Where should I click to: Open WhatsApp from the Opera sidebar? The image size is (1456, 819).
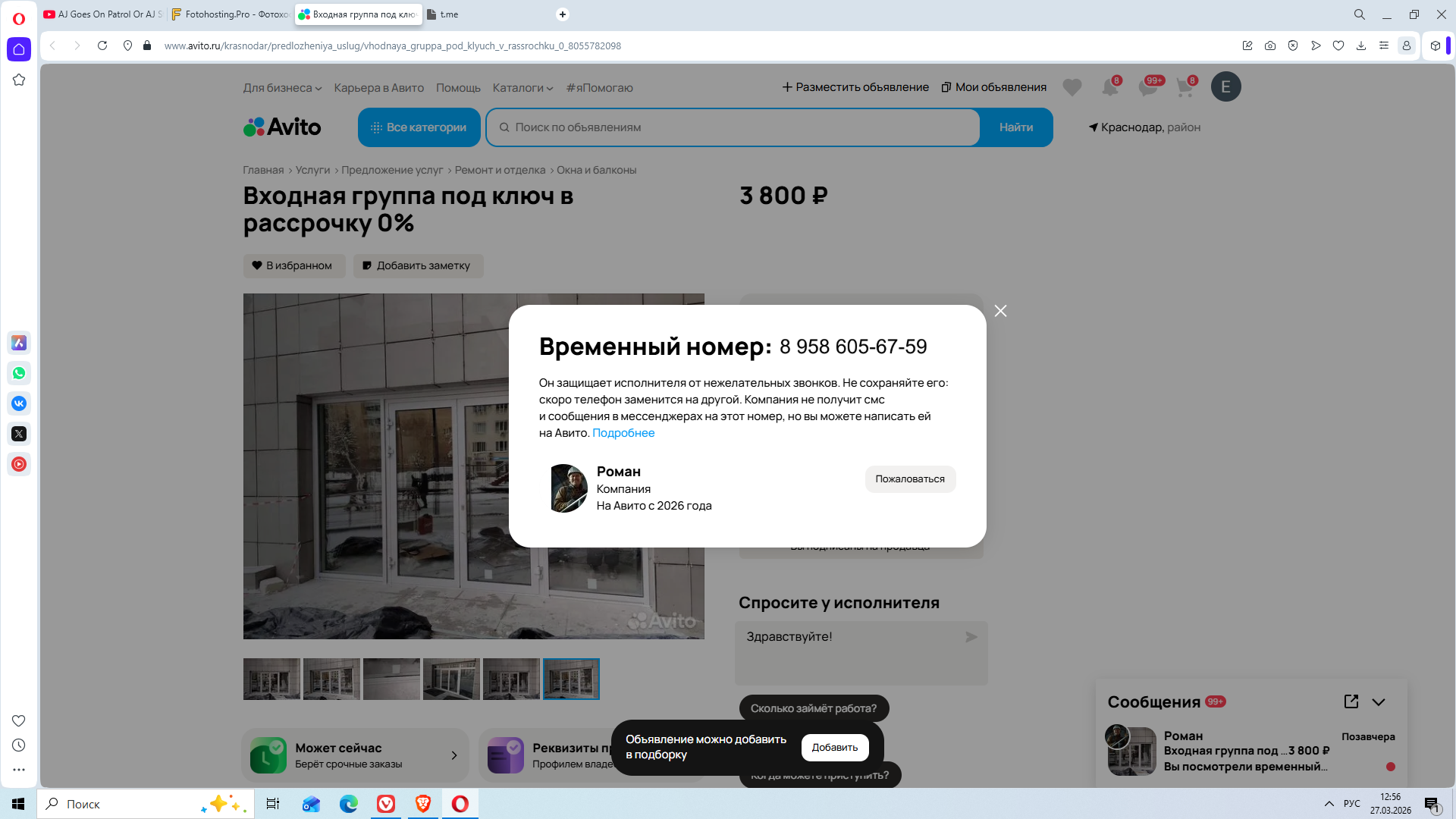[19, 373]
